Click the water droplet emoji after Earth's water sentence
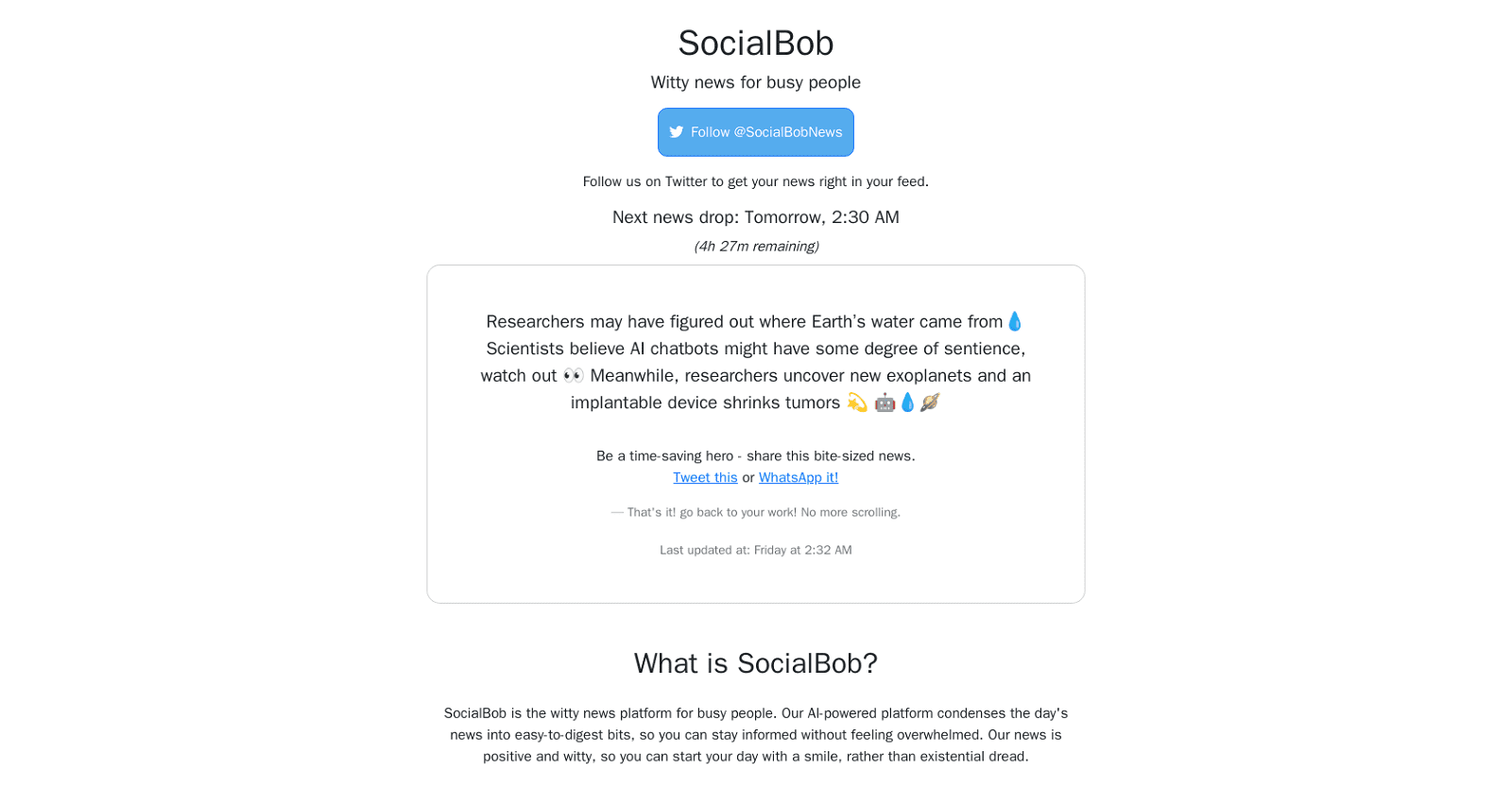The image size is (1512, 788). 1014,321
